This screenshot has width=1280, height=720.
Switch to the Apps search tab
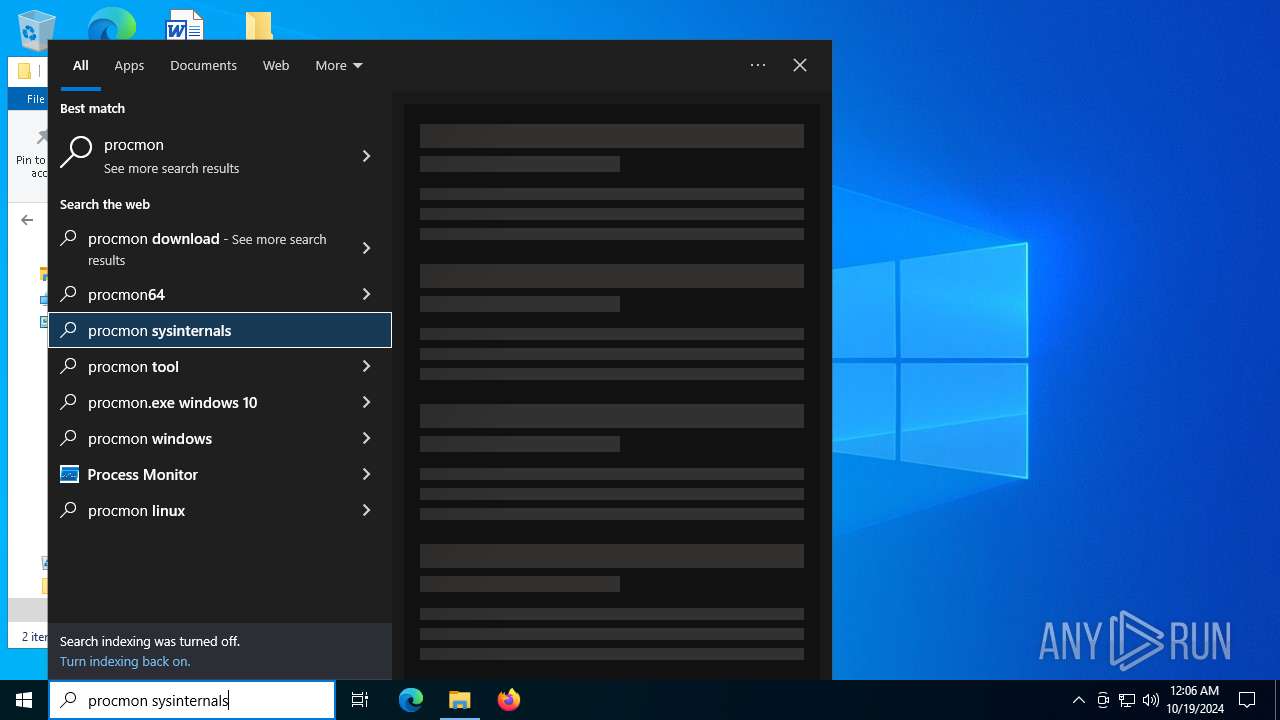click(x=129, y=65)
